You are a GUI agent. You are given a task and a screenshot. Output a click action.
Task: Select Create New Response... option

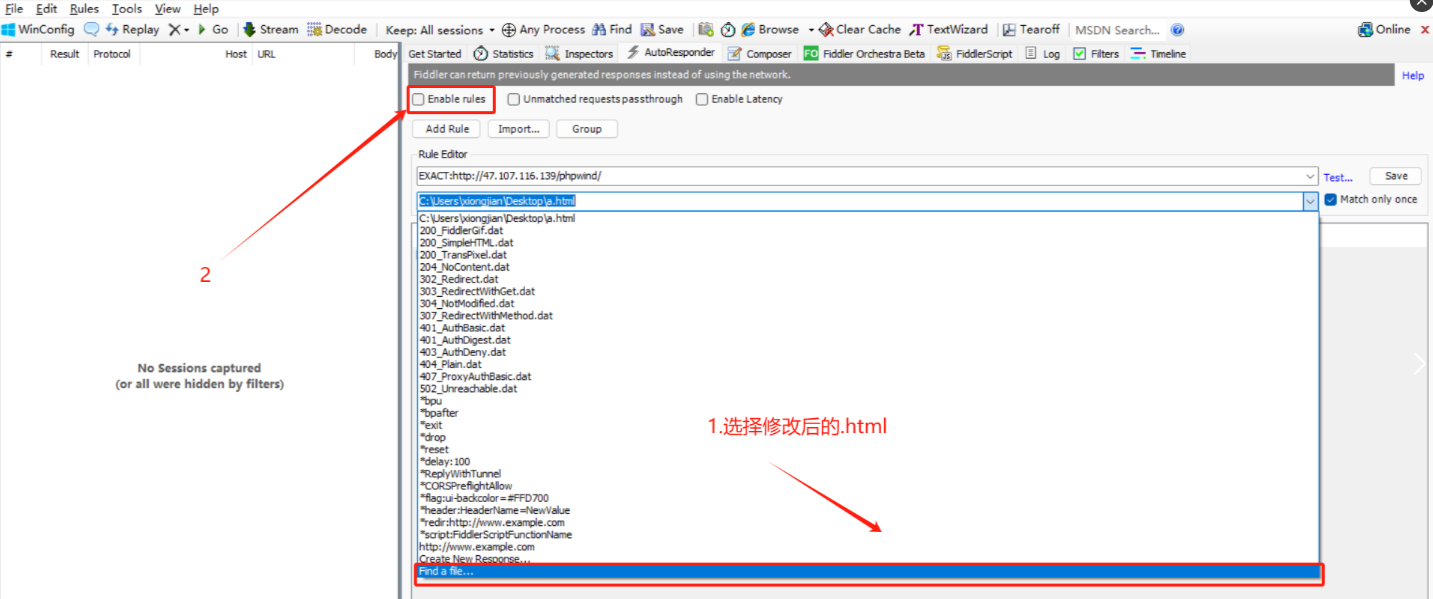tap(868, 560)
